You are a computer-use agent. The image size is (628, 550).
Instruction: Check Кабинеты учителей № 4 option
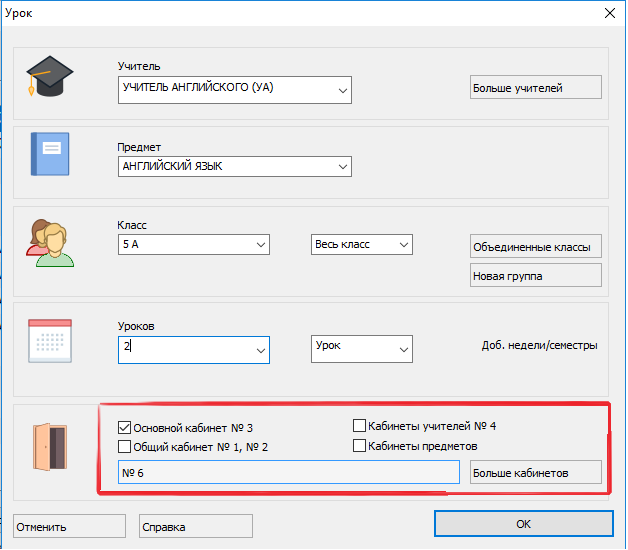(x=360, y=426)
